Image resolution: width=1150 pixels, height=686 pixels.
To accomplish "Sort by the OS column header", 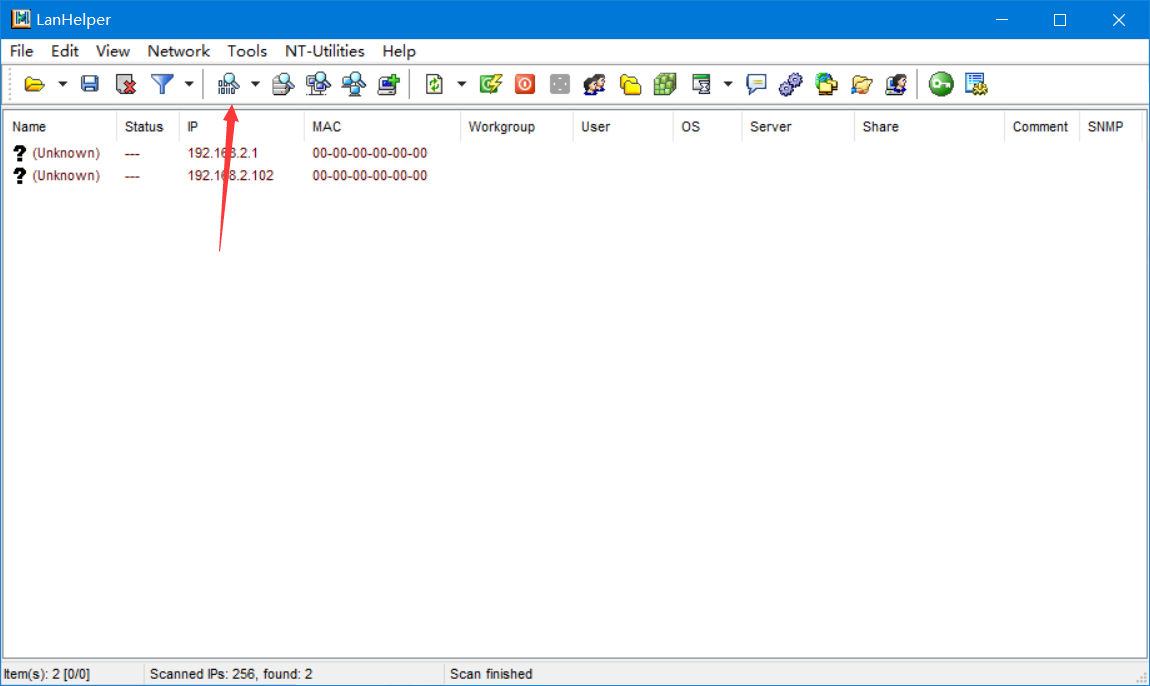I will pyautogui.click(x=707, y=127).
